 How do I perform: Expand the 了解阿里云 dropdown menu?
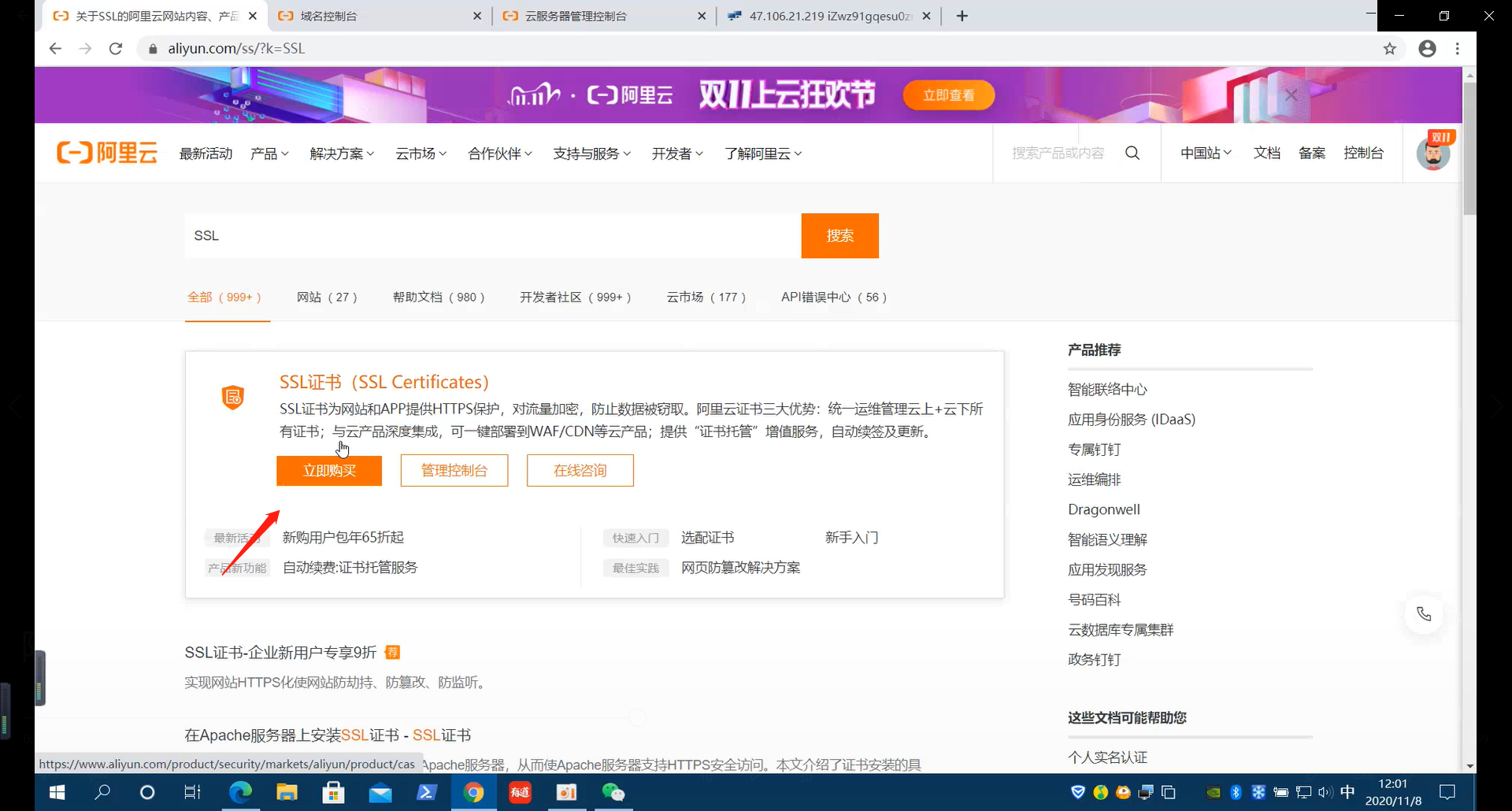point(763,154)
